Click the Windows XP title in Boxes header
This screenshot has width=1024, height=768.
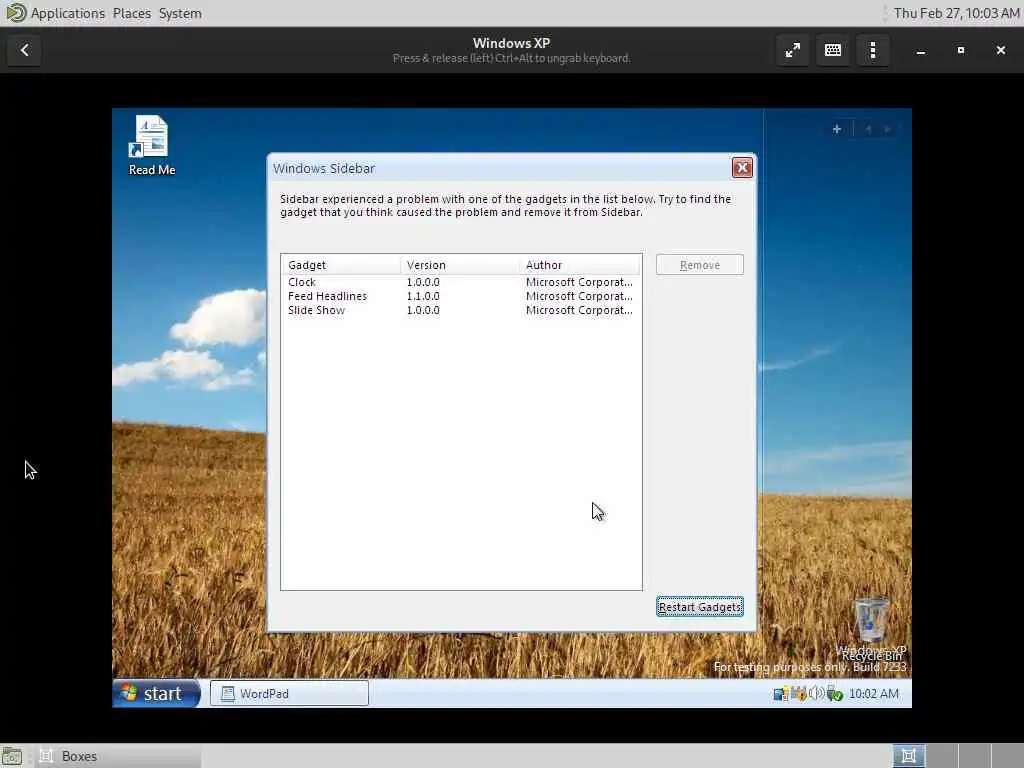click(511, 43)
